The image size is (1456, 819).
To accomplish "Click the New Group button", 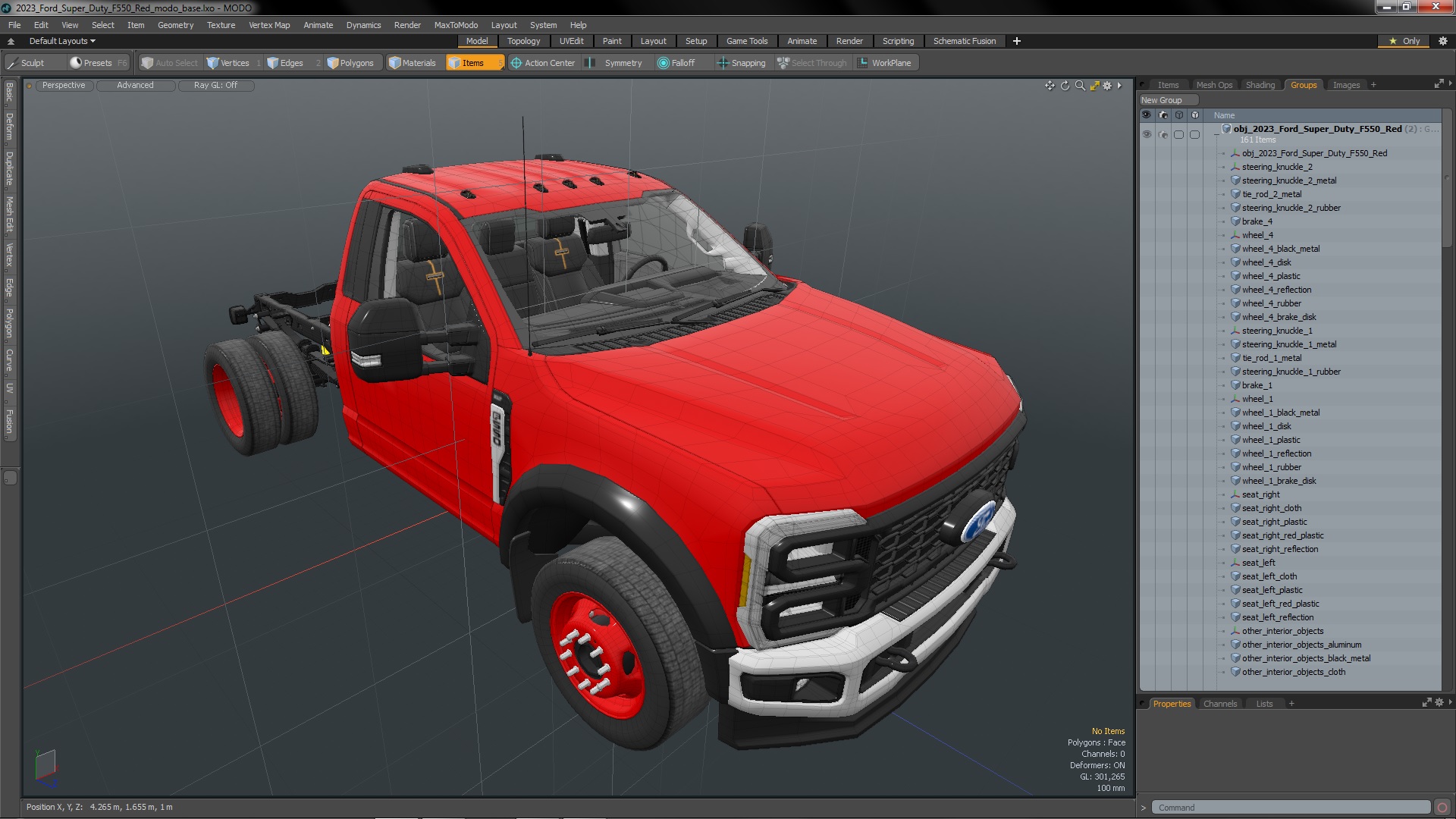I will pyautogui.click(x=1168, y=100).
